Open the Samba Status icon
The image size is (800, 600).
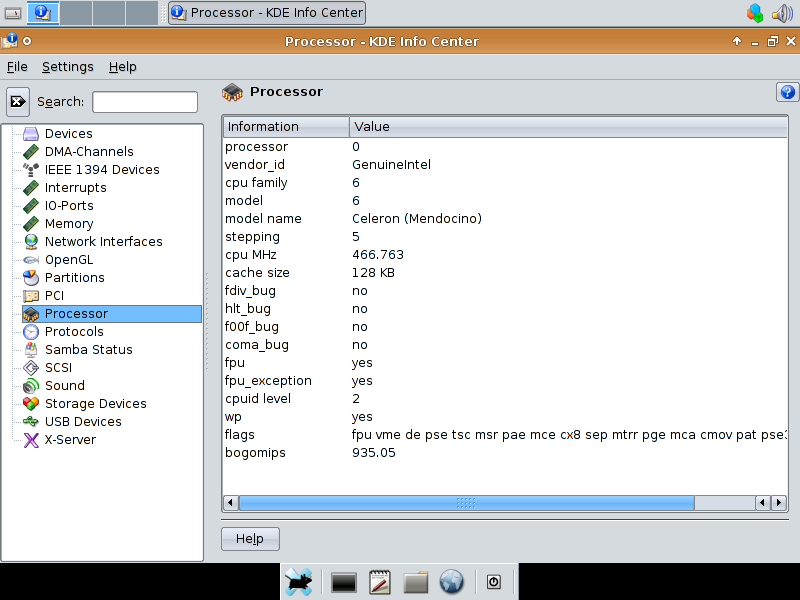click(31, 349)
